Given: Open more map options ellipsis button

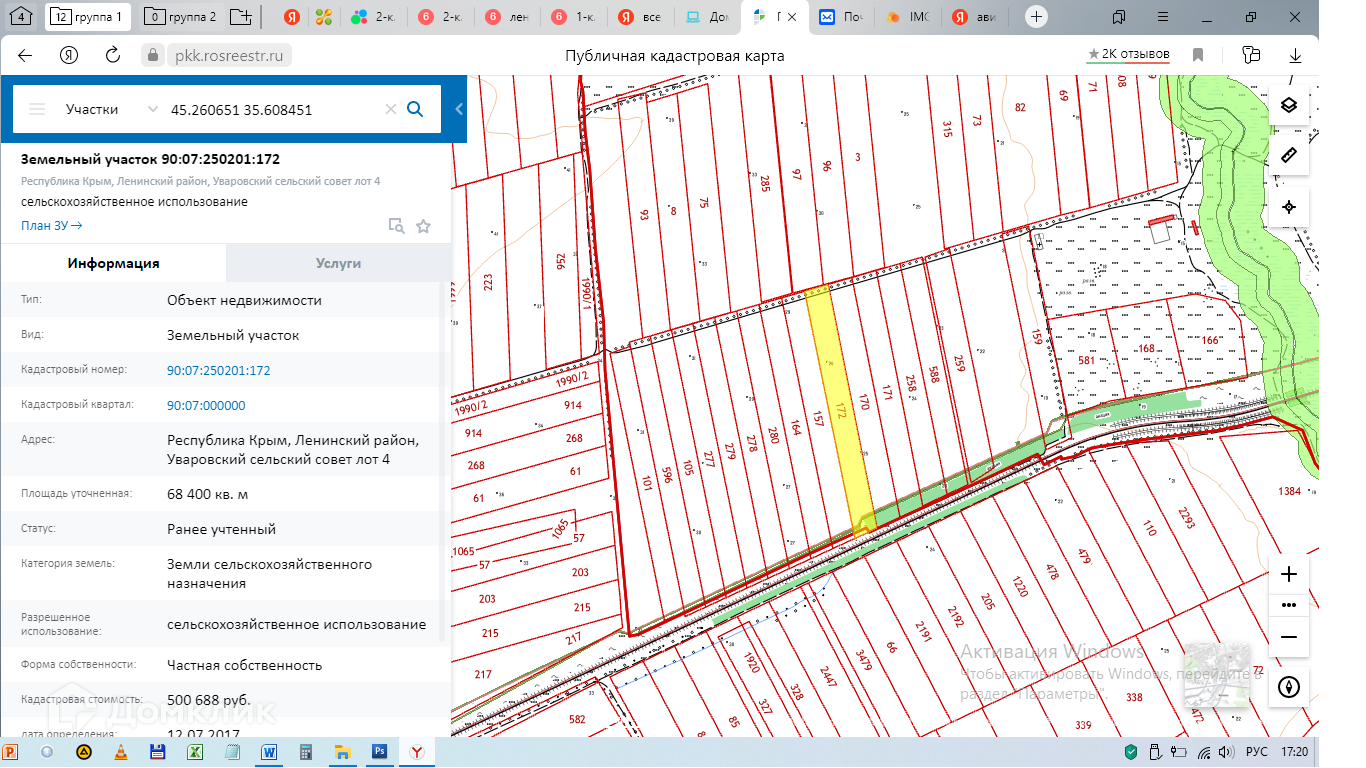Looking at the screenshot, I should pyautogui.click(x=1289, y=605).
